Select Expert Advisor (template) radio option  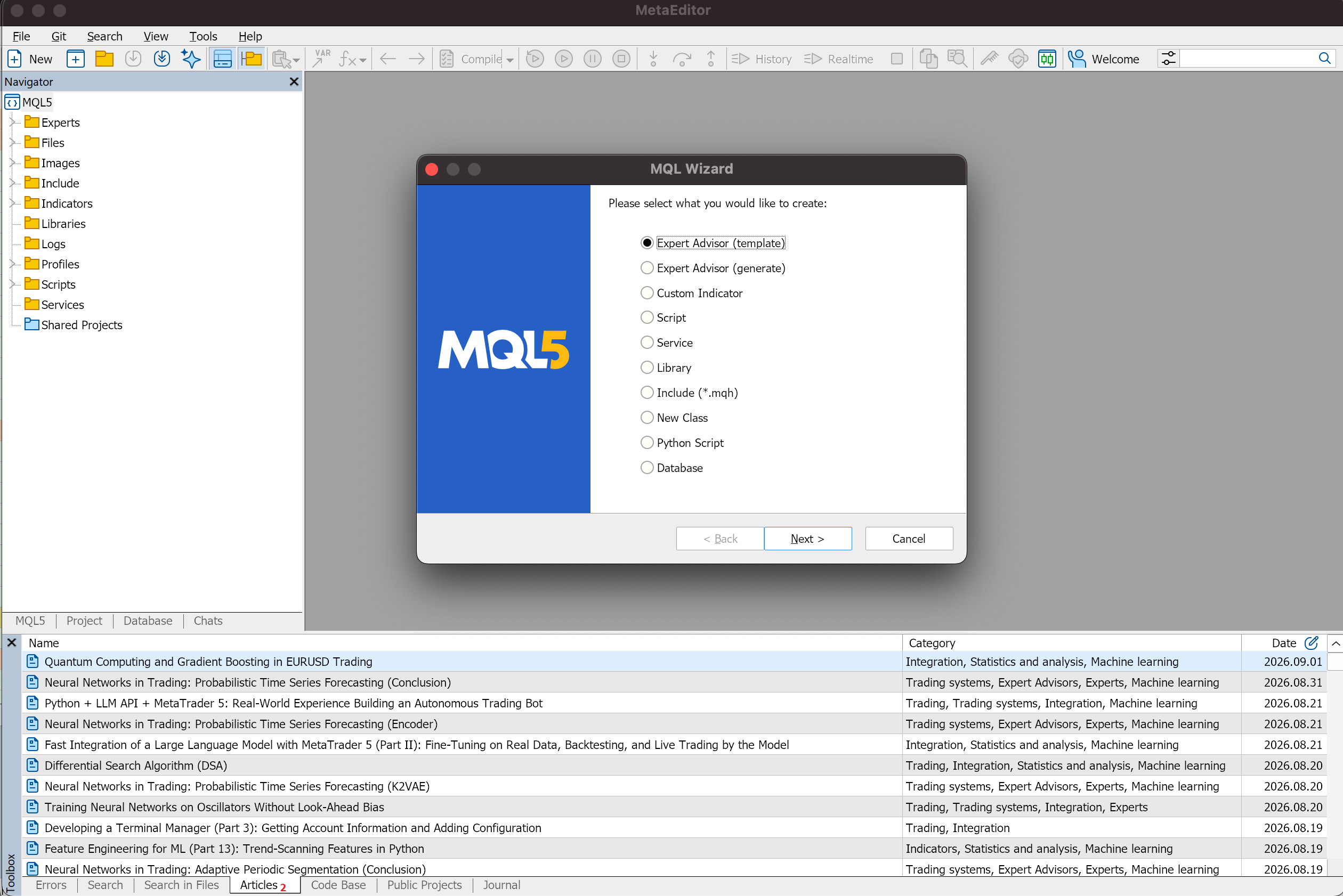coord(646,243)
